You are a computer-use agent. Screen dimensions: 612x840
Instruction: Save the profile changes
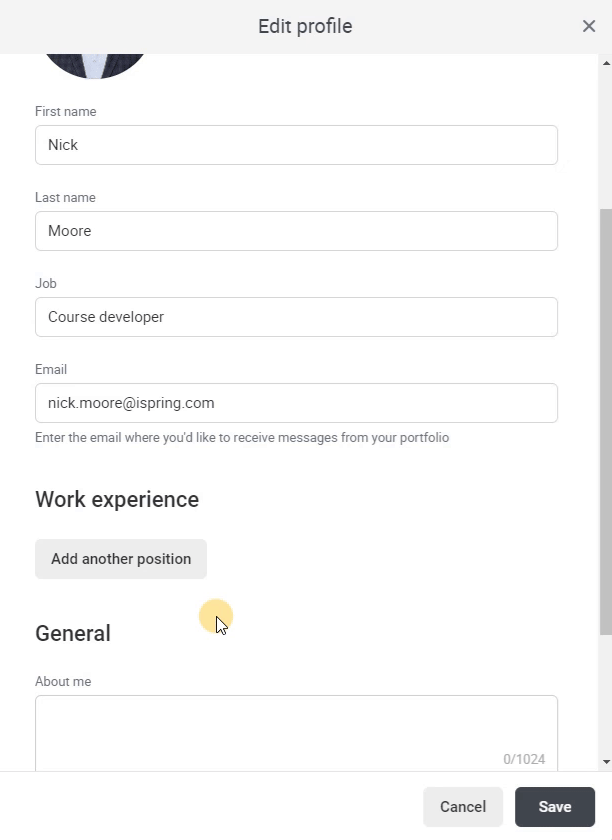click(x=555, y=807)
